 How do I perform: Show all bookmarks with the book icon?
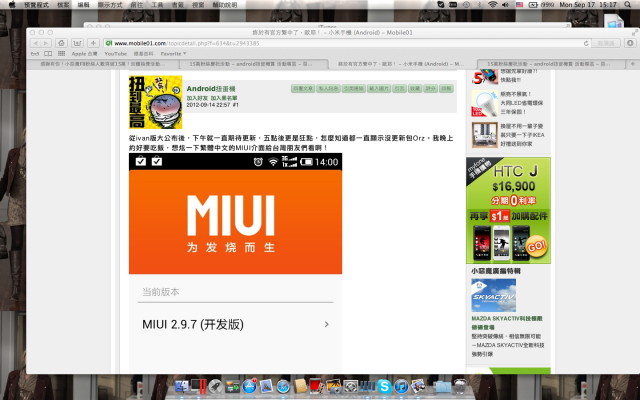point(48,53)
